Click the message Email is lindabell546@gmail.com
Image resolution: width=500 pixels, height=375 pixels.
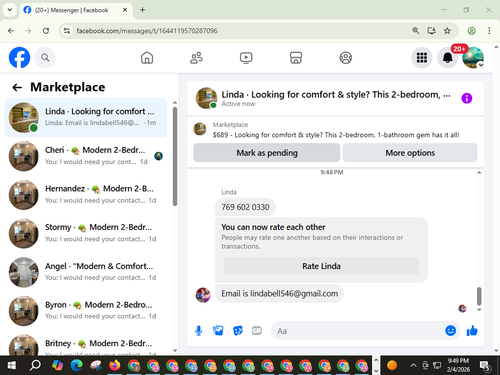(x=279, y=294)
